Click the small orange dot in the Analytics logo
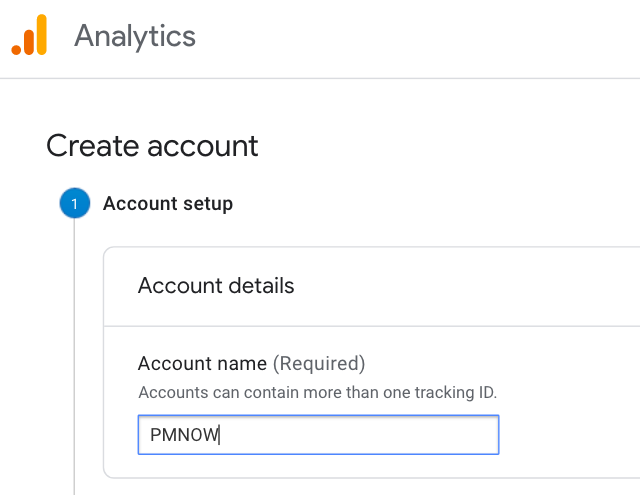The width and height of the screenshot is (640, 495). point(16,50)
